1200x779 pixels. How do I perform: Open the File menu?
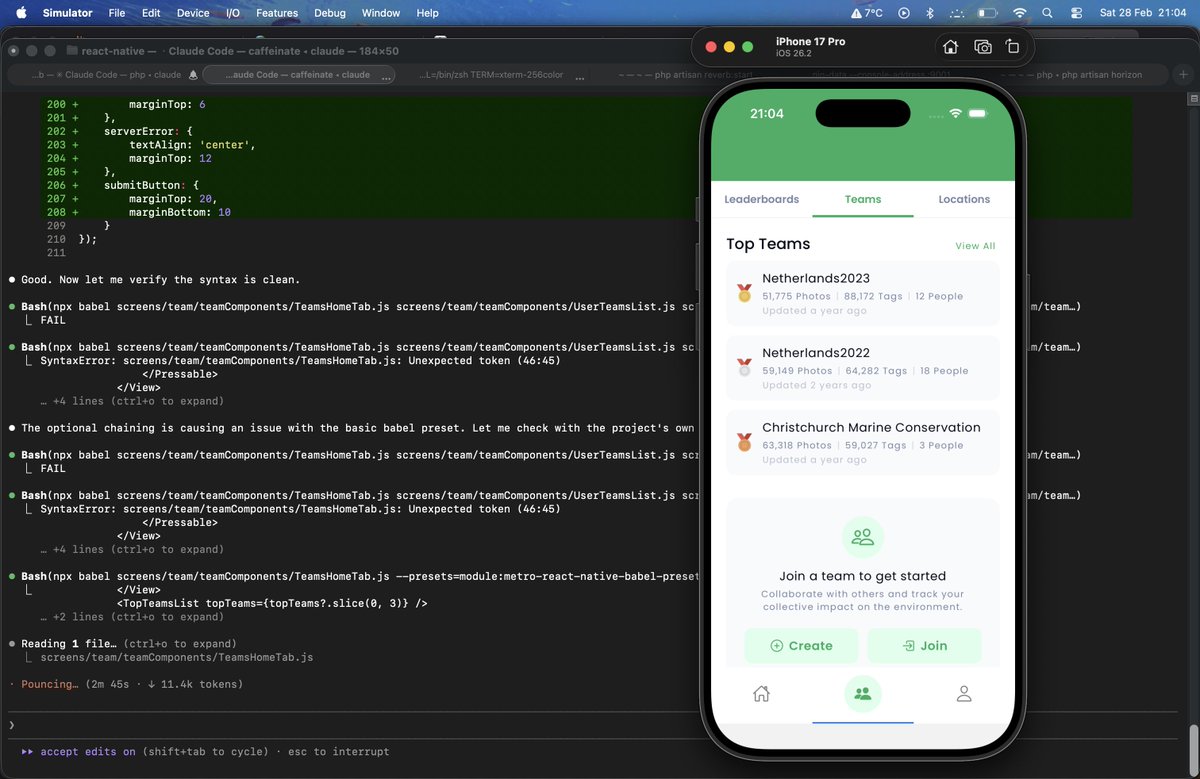pyautogui.click(x=117, y=13)
